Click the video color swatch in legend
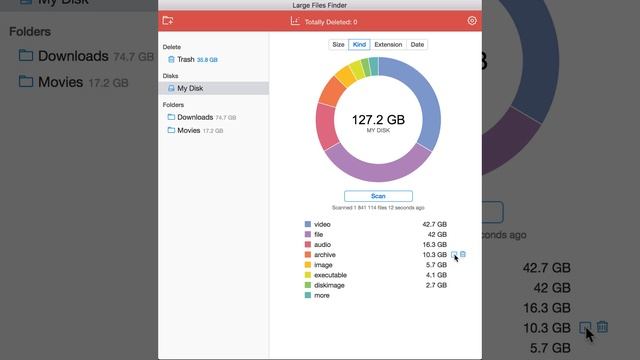This screenshot has width=640, height=360. point(308,224)
